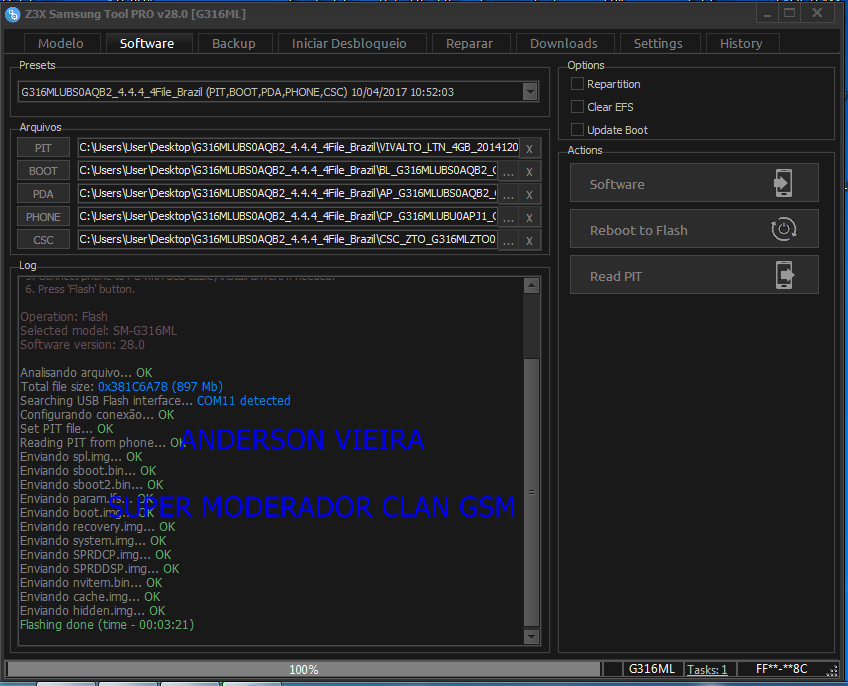Click the 'Selected model: SM-G316ML' log line
This screenshot has height=686, width=848.
[x=98, y=331]
